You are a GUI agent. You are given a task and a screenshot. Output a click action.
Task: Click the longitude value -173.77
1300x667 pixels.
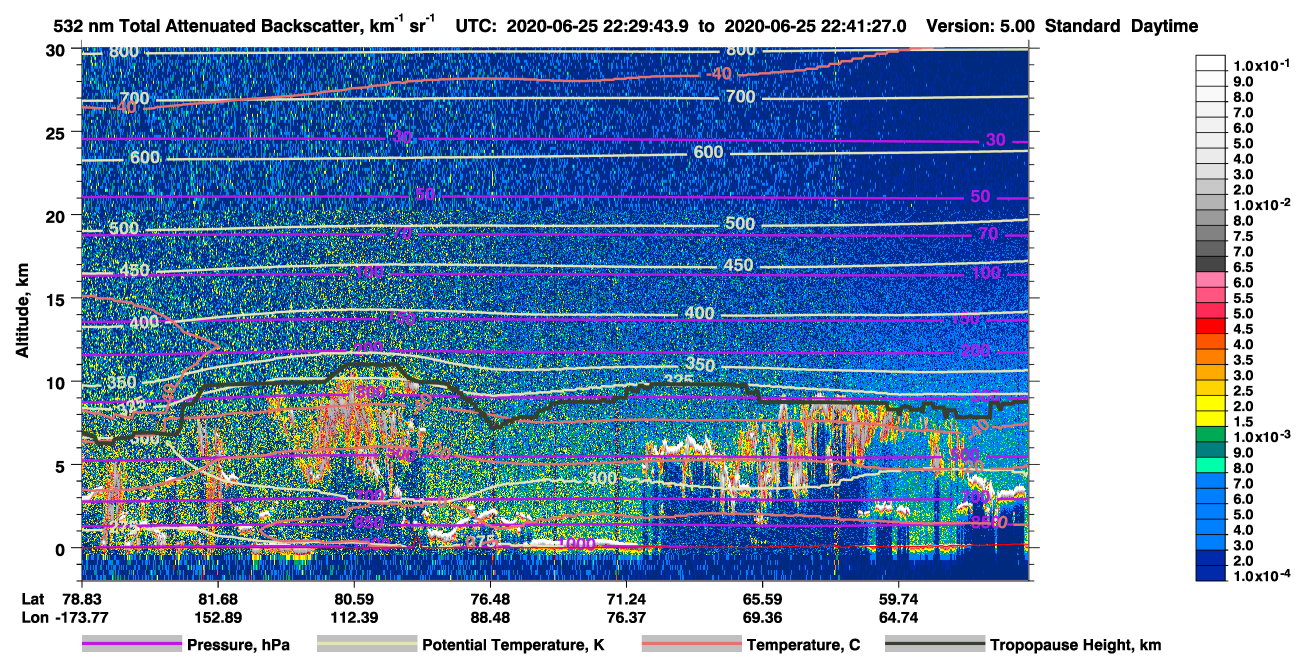tap(80, 617)
